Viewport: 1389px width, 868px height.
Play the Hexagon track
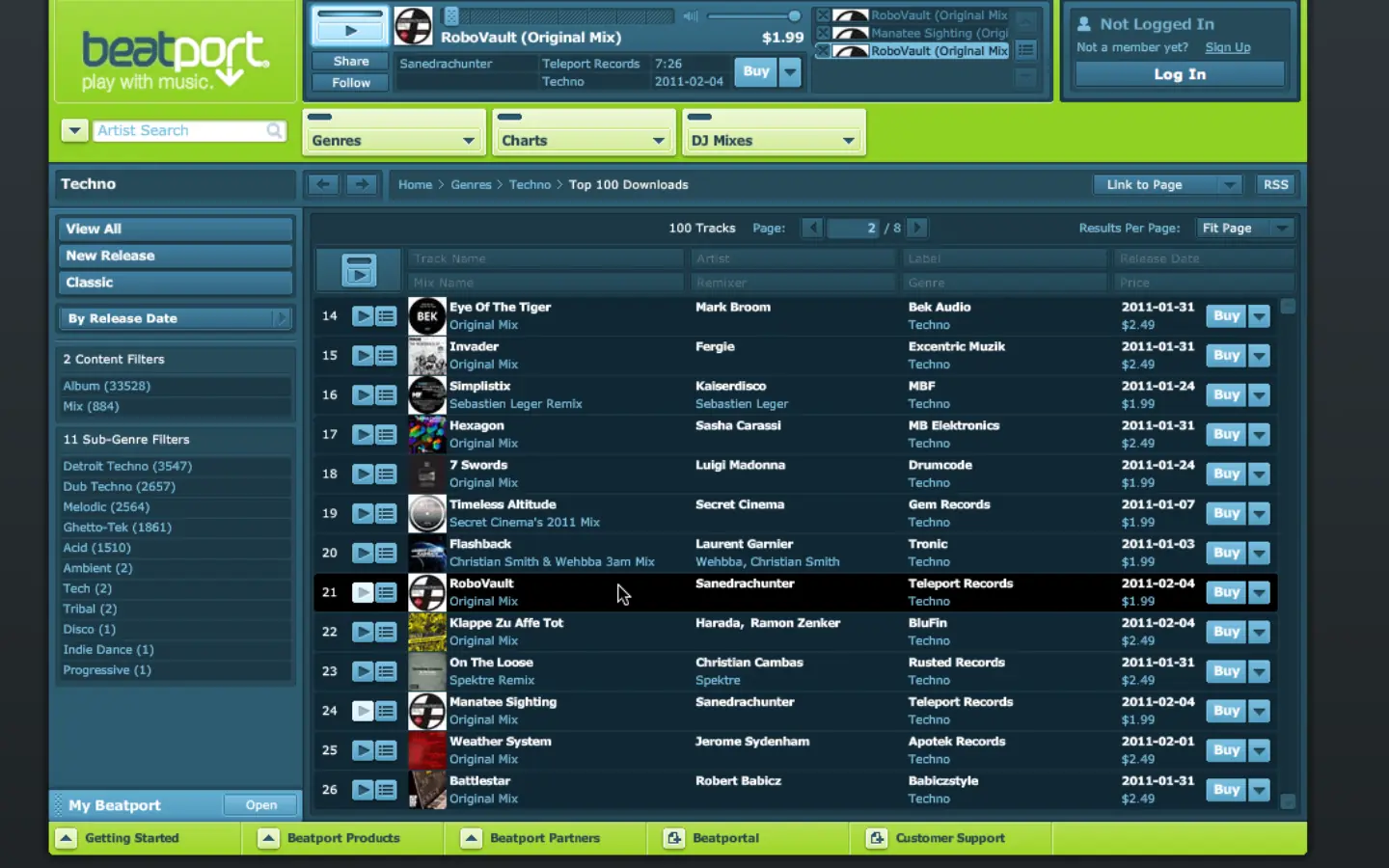(363, 435)
